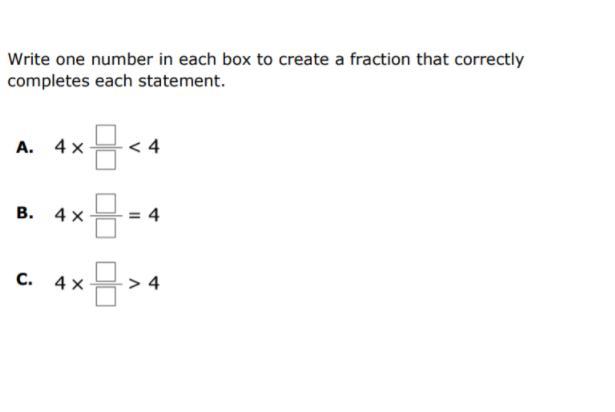Screen dimensions: 615x412
Task: Select the denominator box in statement A
Action: [106, 160]
